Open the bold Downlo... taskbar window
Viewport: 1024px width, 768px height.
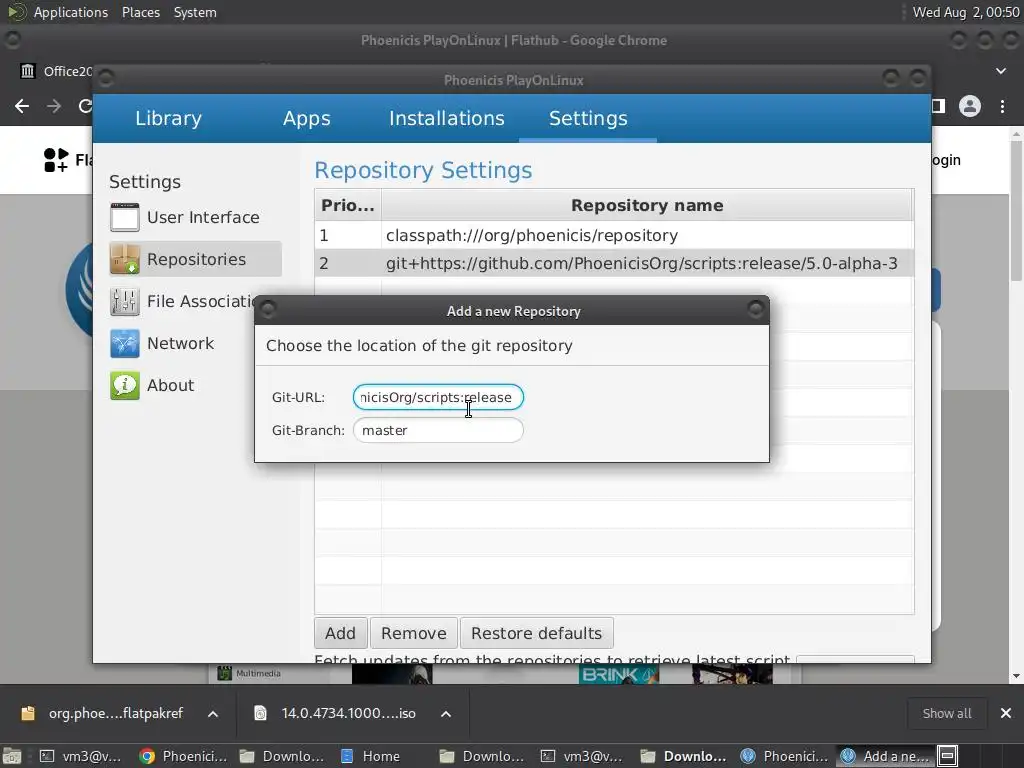685,756
